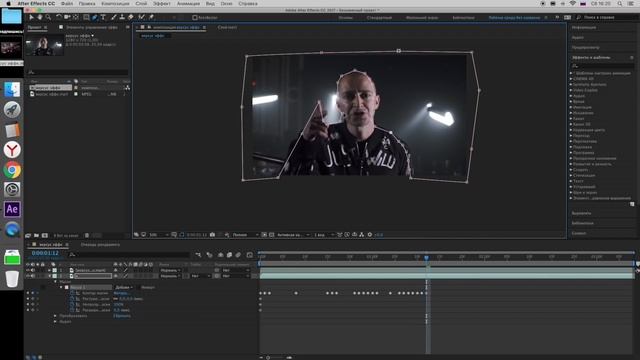Select the Pen tool
640x360 pixels.
pyautogui.click(x=95, y=17)
